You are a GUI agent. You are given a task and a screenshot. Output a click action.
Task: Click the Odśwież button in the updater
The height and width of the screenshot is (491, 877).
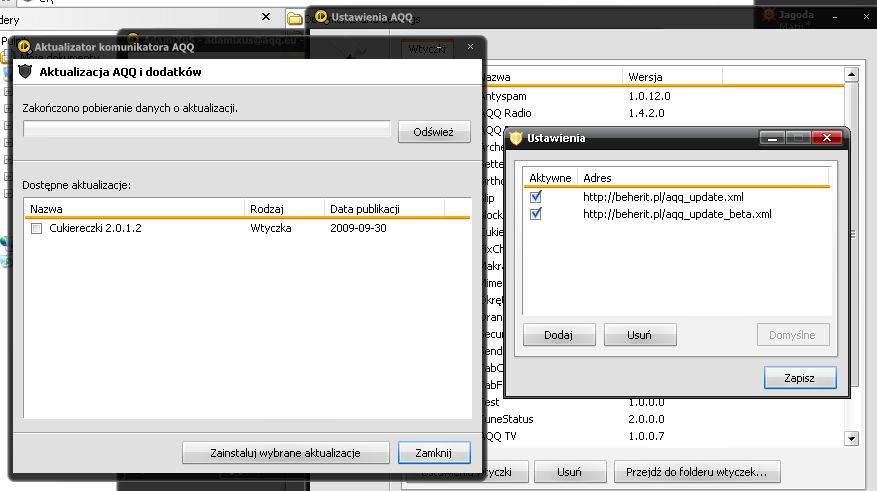(434, 132)
